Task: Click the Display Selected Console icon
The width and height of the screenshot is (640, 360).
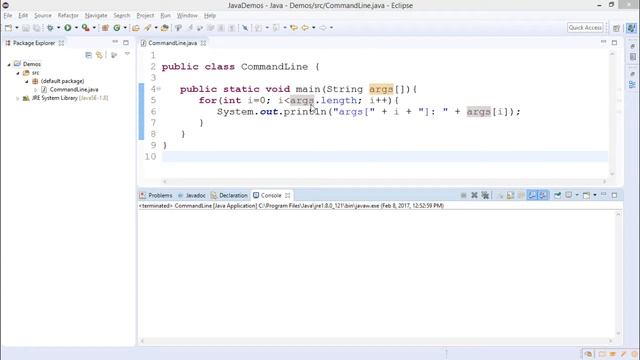Action: (x=569, y=196)
